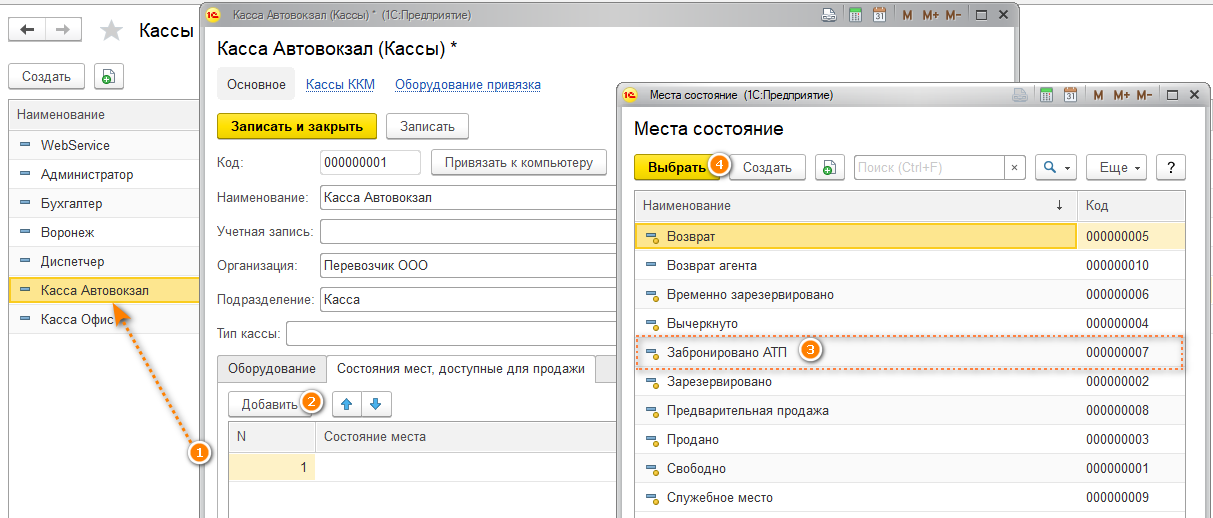Viewport: 1213px width, 518px height.
Task: Open Кассы ККМ link
Action: click(340, 85)
